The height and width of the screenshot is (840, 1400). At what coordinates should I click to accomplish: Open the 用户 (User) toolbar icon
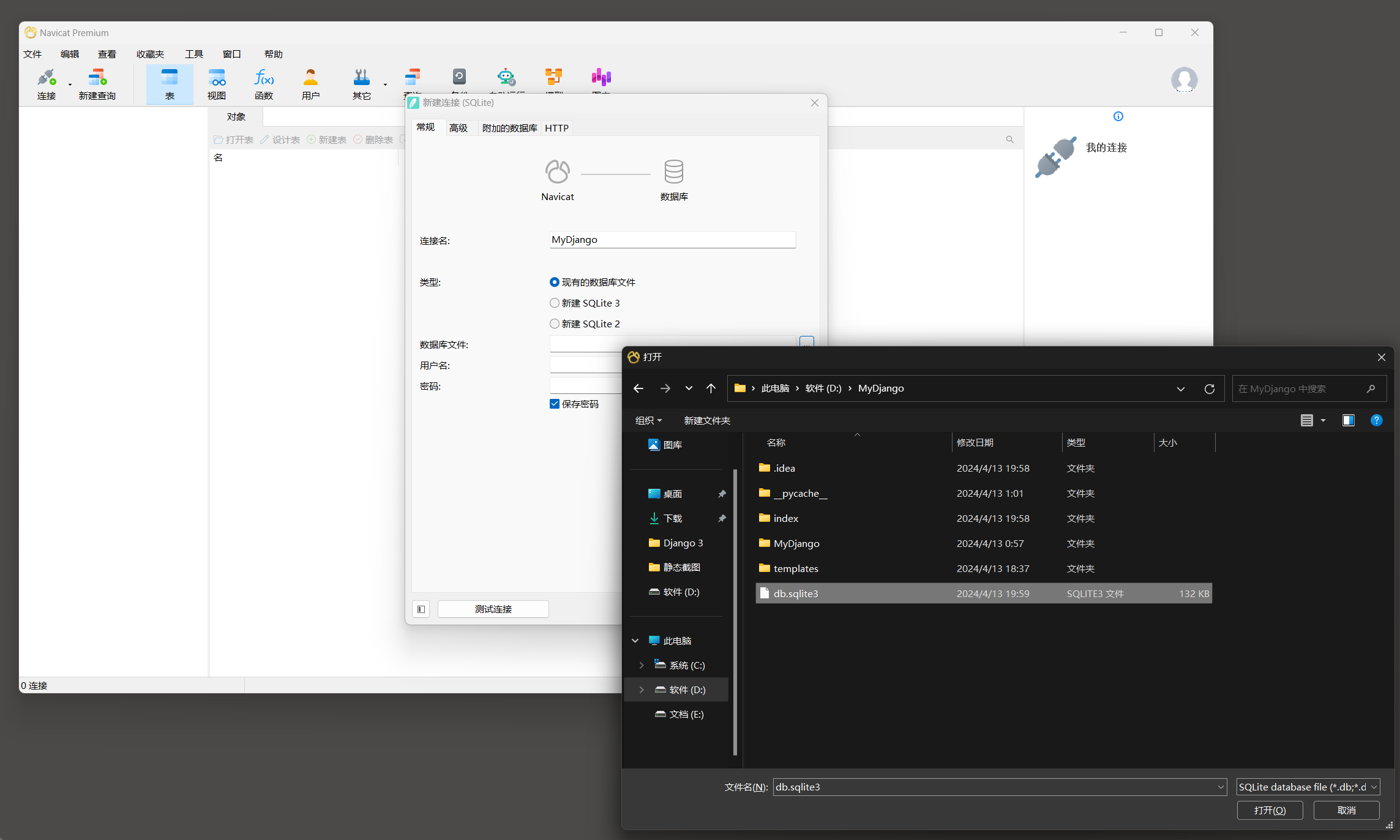pos(311,84)
